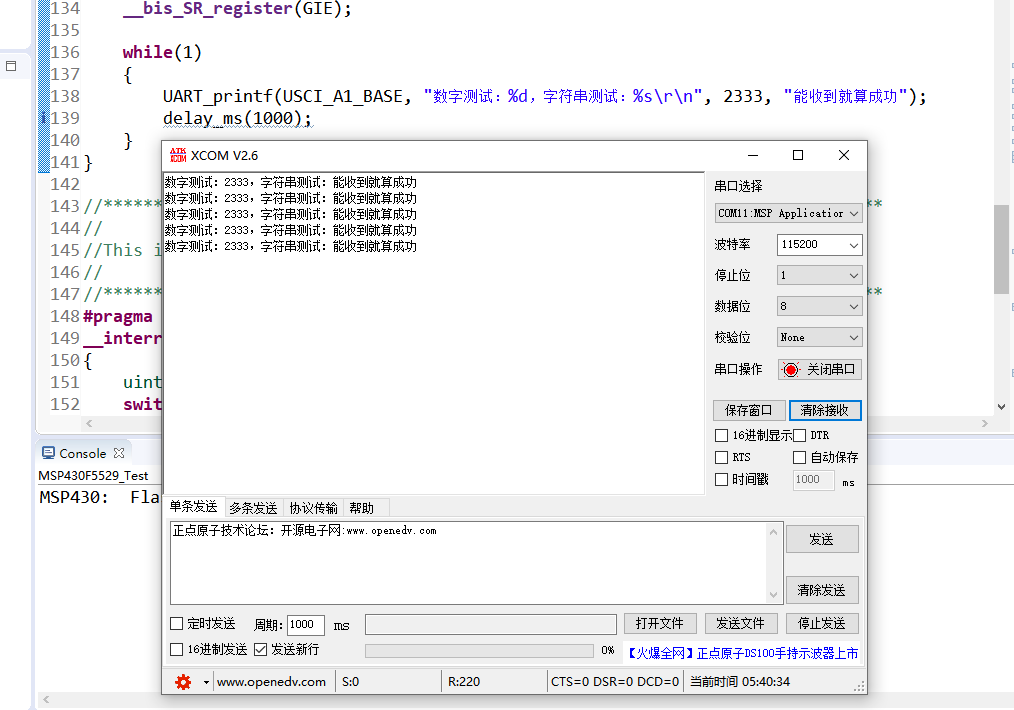This screenshot has width=1014, height=710.
Task: Click console horizontal scroll left arrow
Action: click(x=46, y=700)
